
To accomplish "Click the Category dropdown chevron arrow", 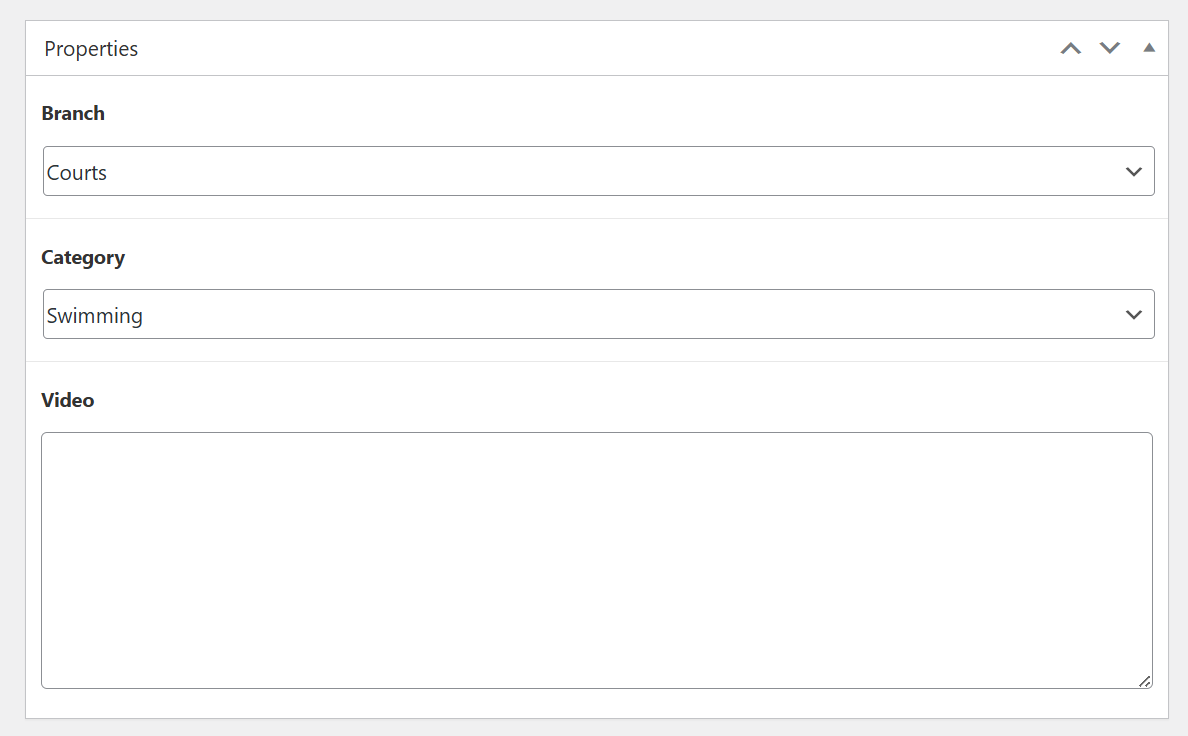I will click(x=1134, y=315).
